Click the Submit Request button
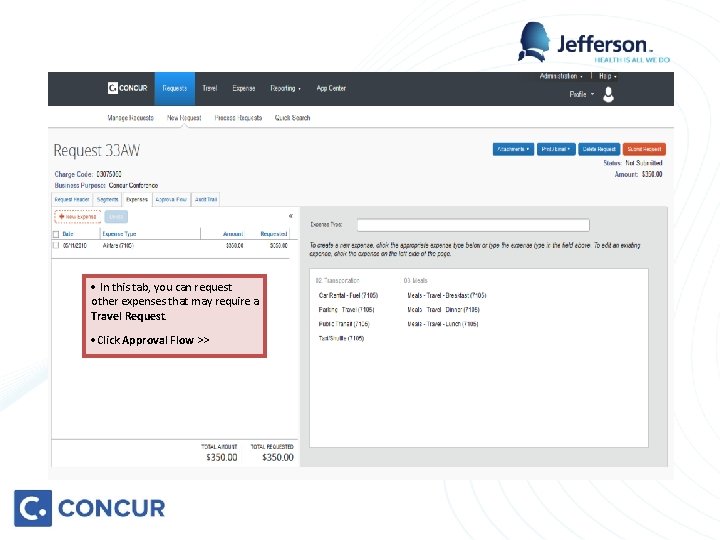This screenshot has height=540, width=720. 644,149
